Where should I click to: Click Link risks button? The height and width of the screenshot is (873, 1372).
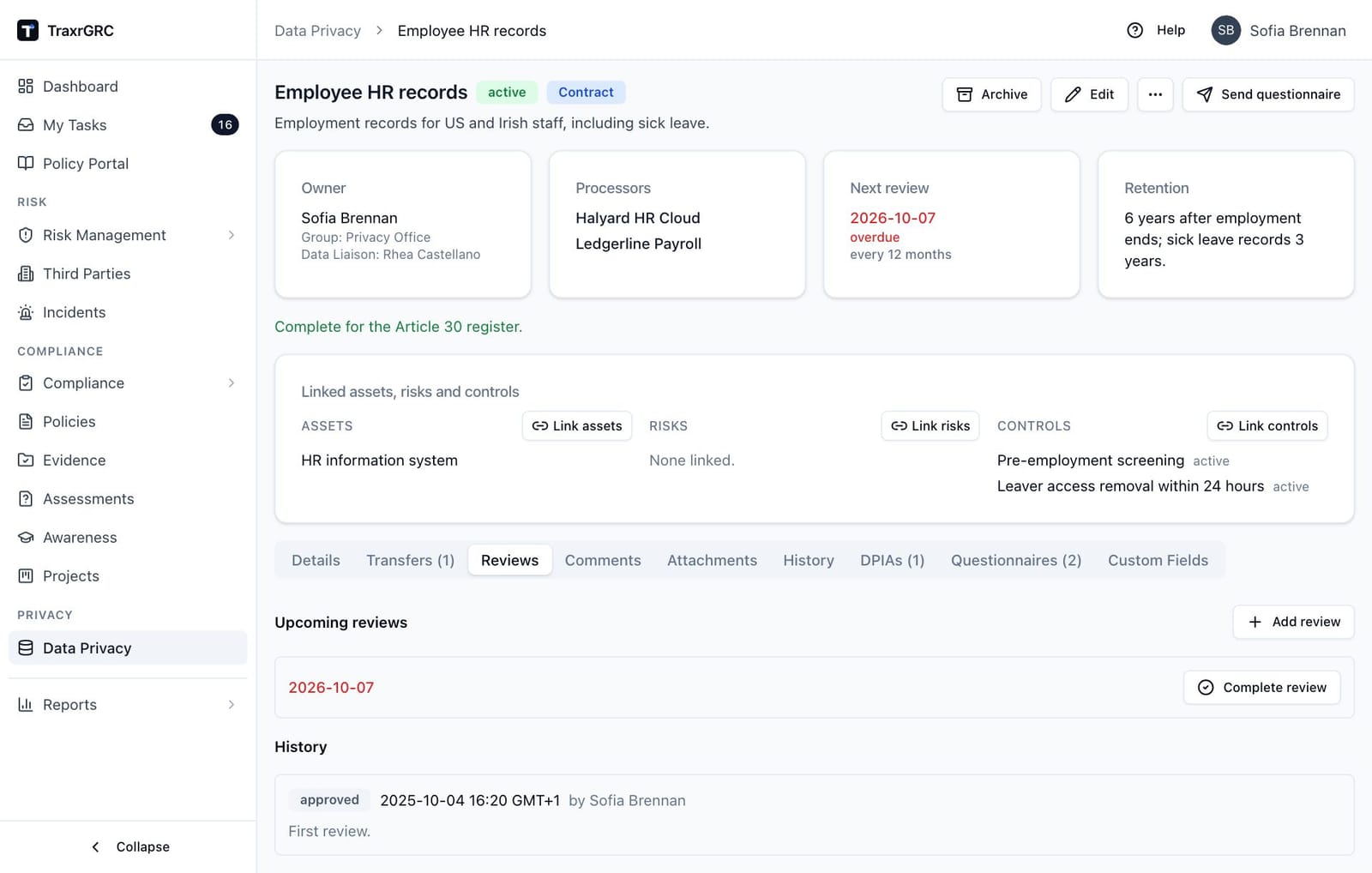point(930,426)
